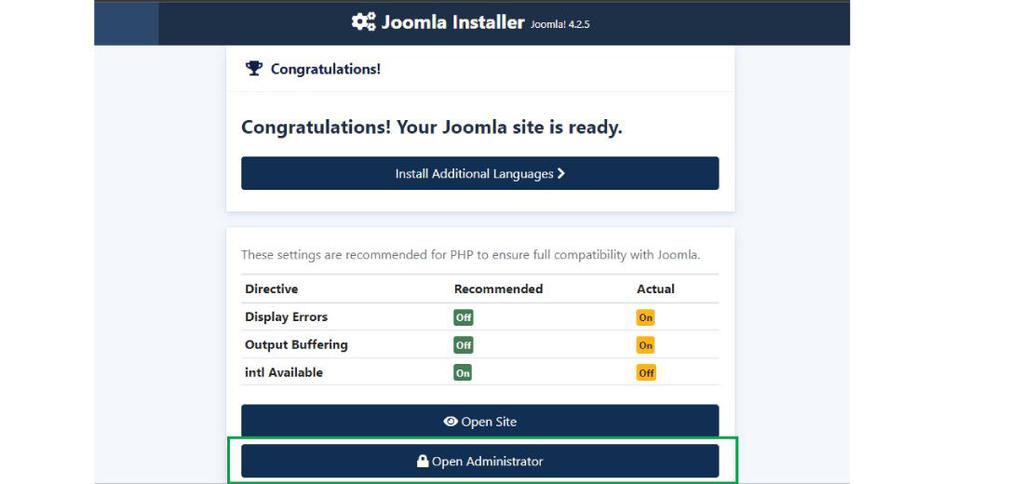This screenshot has height=484, width=1024.
Task: Click the heading 'Congratulations! Your Joomla site is ready.'
Action: pyautogui.click(x=432, y=127)
